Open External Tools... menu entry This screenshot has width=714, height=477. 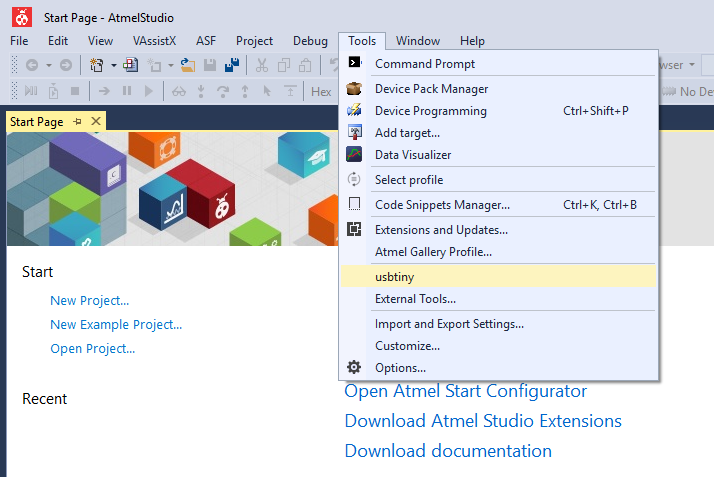498,299
